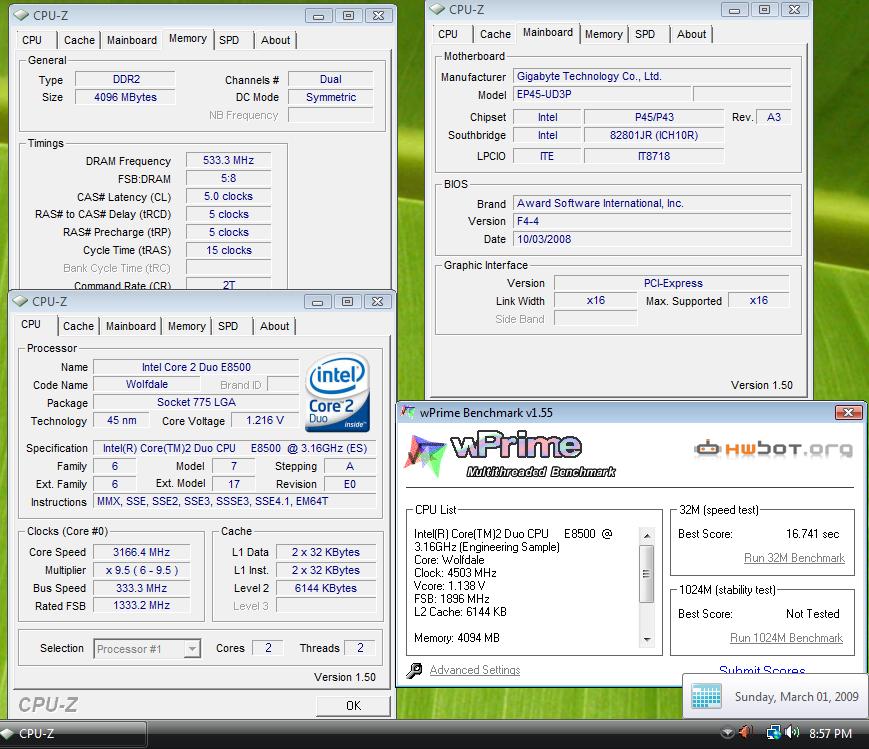Image resolution: width=869 pixels, height=749 pixels.
Task: Click the network tray icon
Action: (773, 732)
